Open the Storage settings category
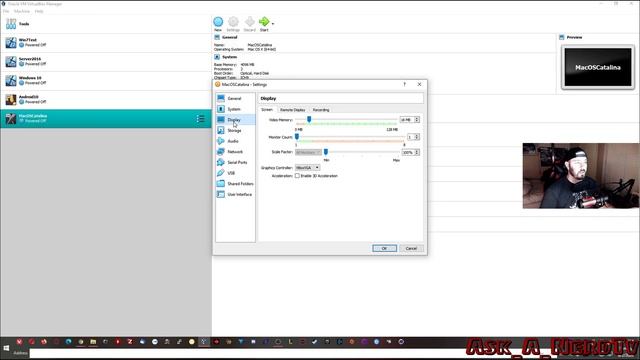640x360 pixels. click(x=235, y=130)
